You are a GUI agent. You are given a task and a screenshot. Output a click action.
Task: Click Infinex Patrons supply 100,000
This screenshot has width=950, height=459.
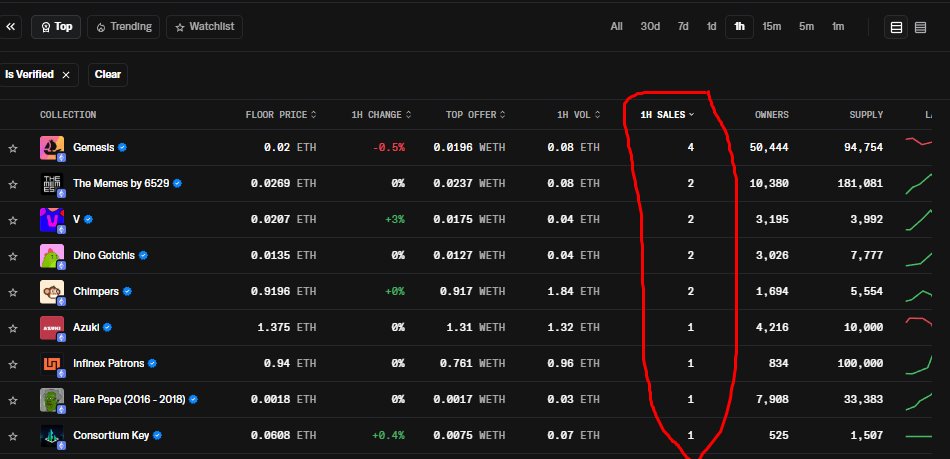tap(860, 363)
